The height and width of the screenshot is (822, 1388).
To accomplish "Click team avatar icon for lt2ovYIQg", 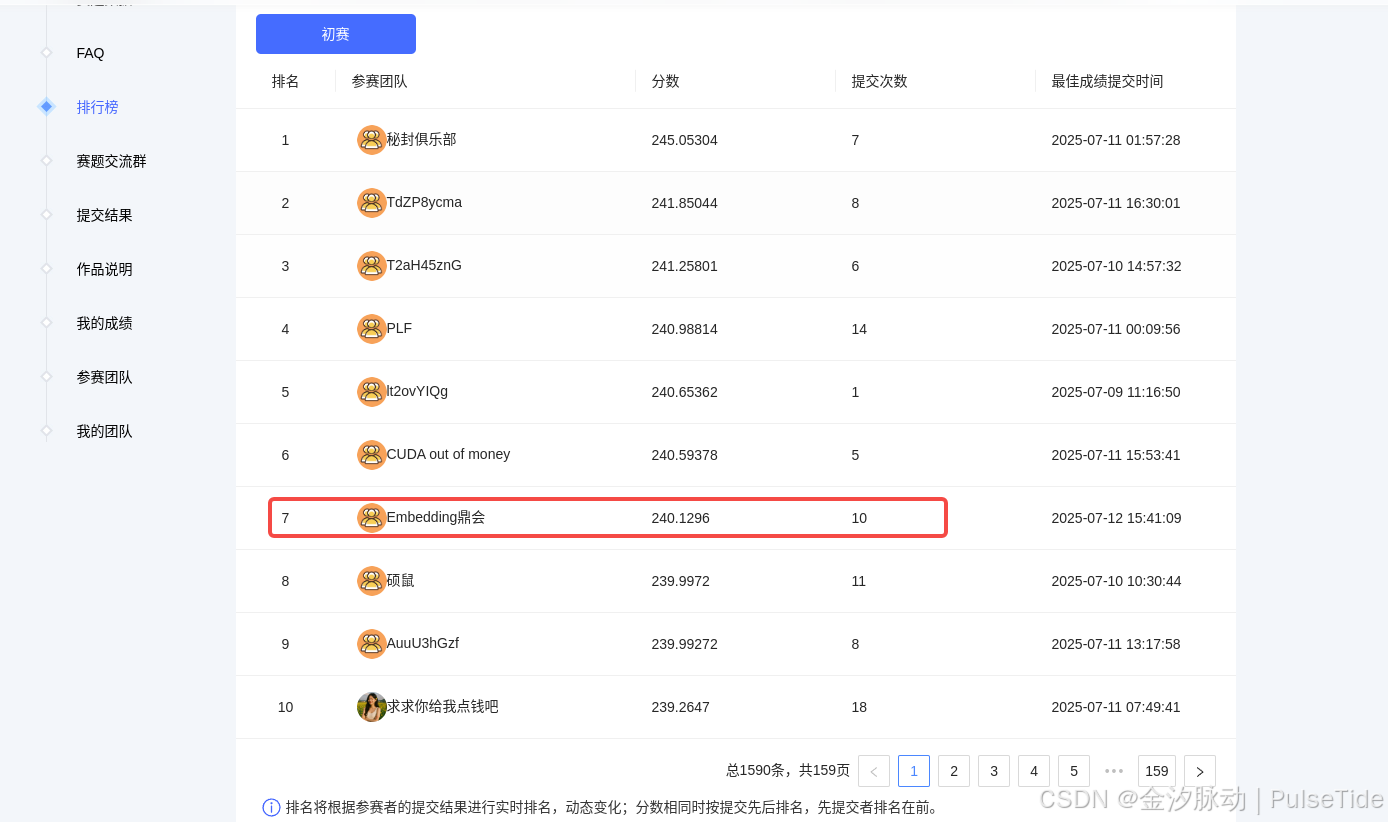I will 372,392.
